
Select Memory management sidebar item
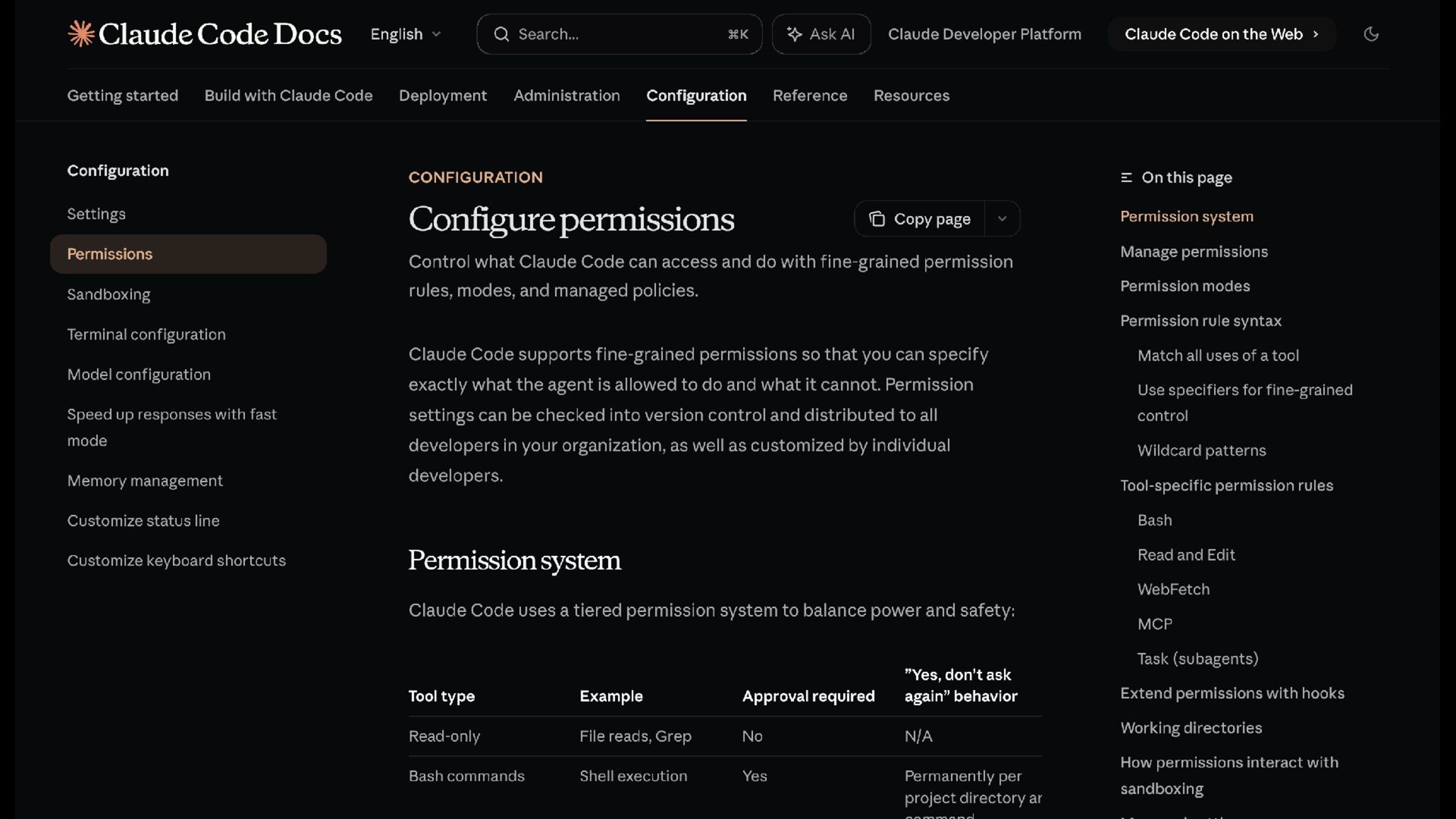(x=145, y=481)
